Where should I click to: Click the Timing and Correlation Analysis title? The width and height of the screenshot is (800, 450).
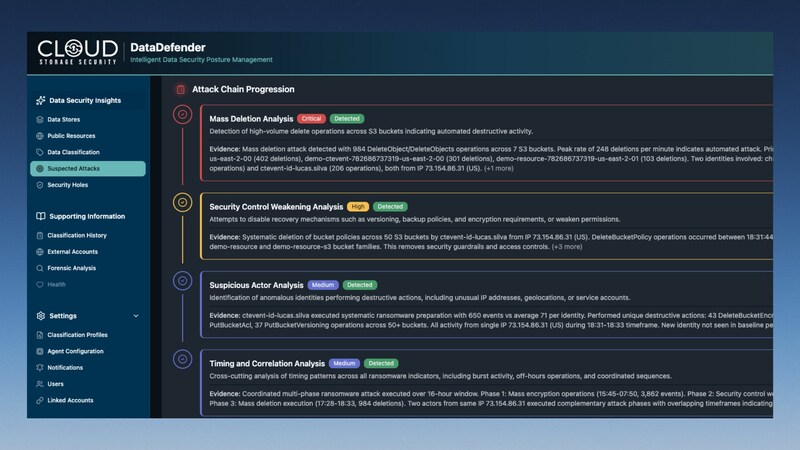(x=267, y=363)
